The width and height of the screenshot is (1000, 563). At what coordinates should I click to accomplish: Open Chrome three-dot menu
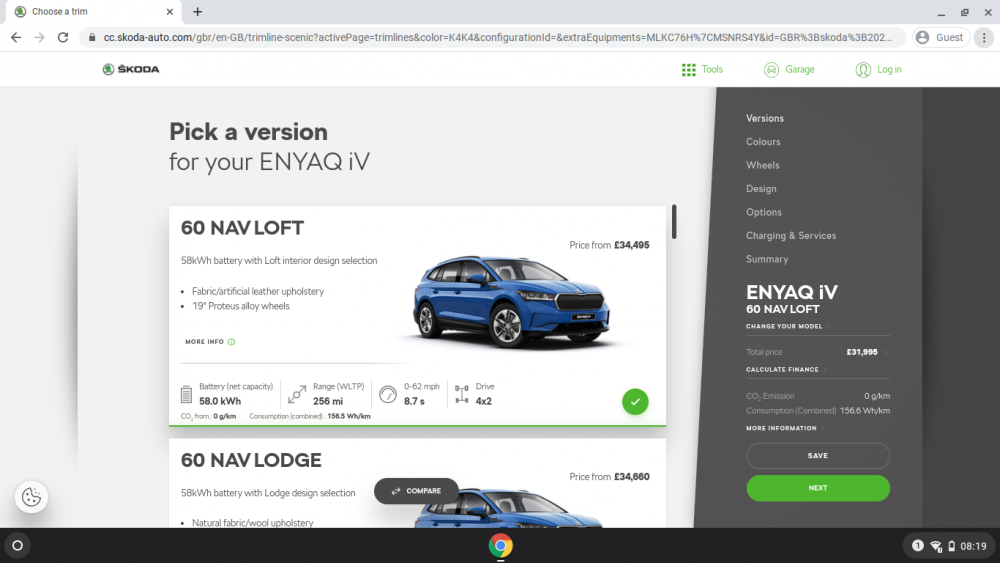pyautogui.click(x=984, y=38)
